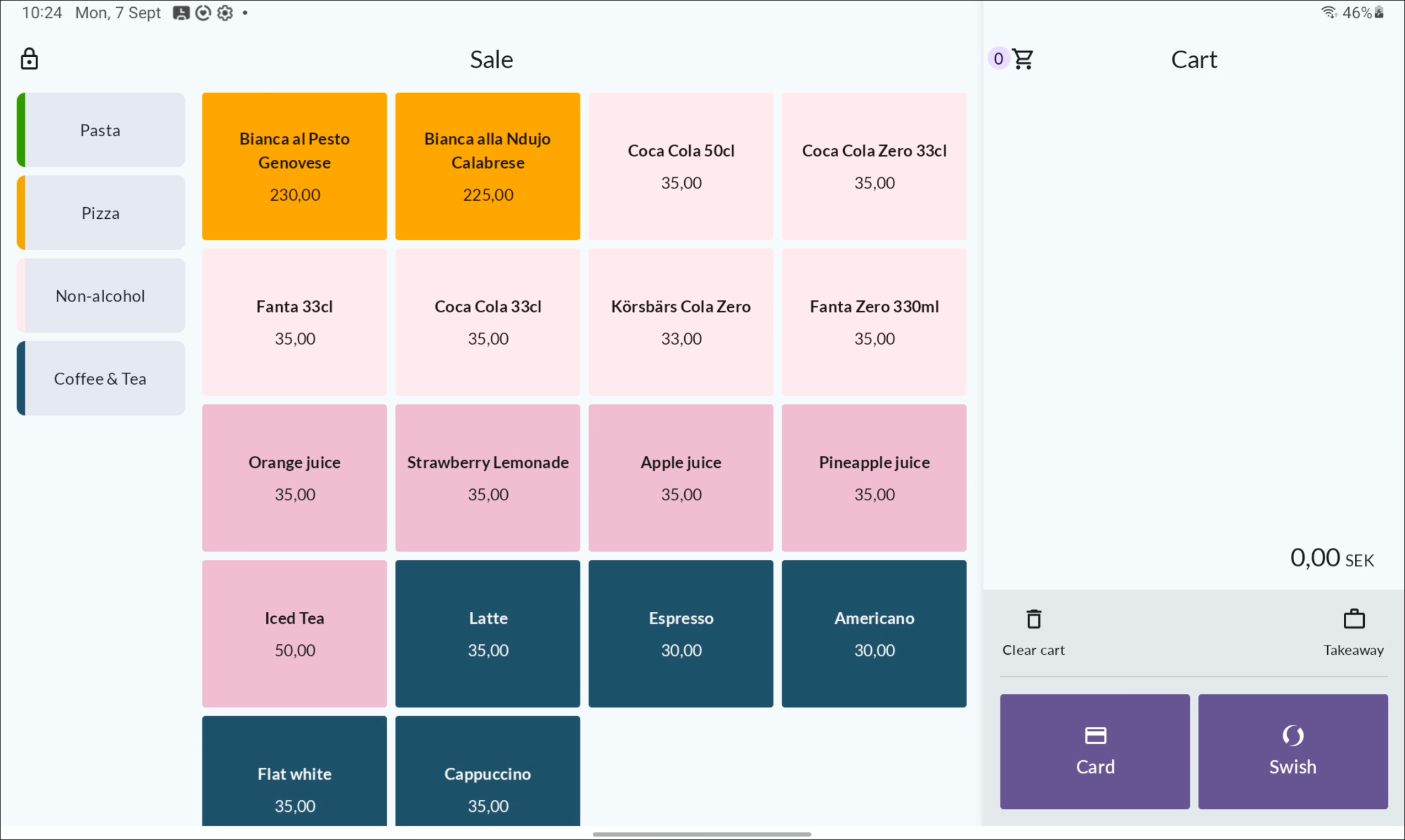The image size is (1405, 840).
Task: Switch to the Non-alcohol category
Action: pyautogui.click(x=101, y=295)
